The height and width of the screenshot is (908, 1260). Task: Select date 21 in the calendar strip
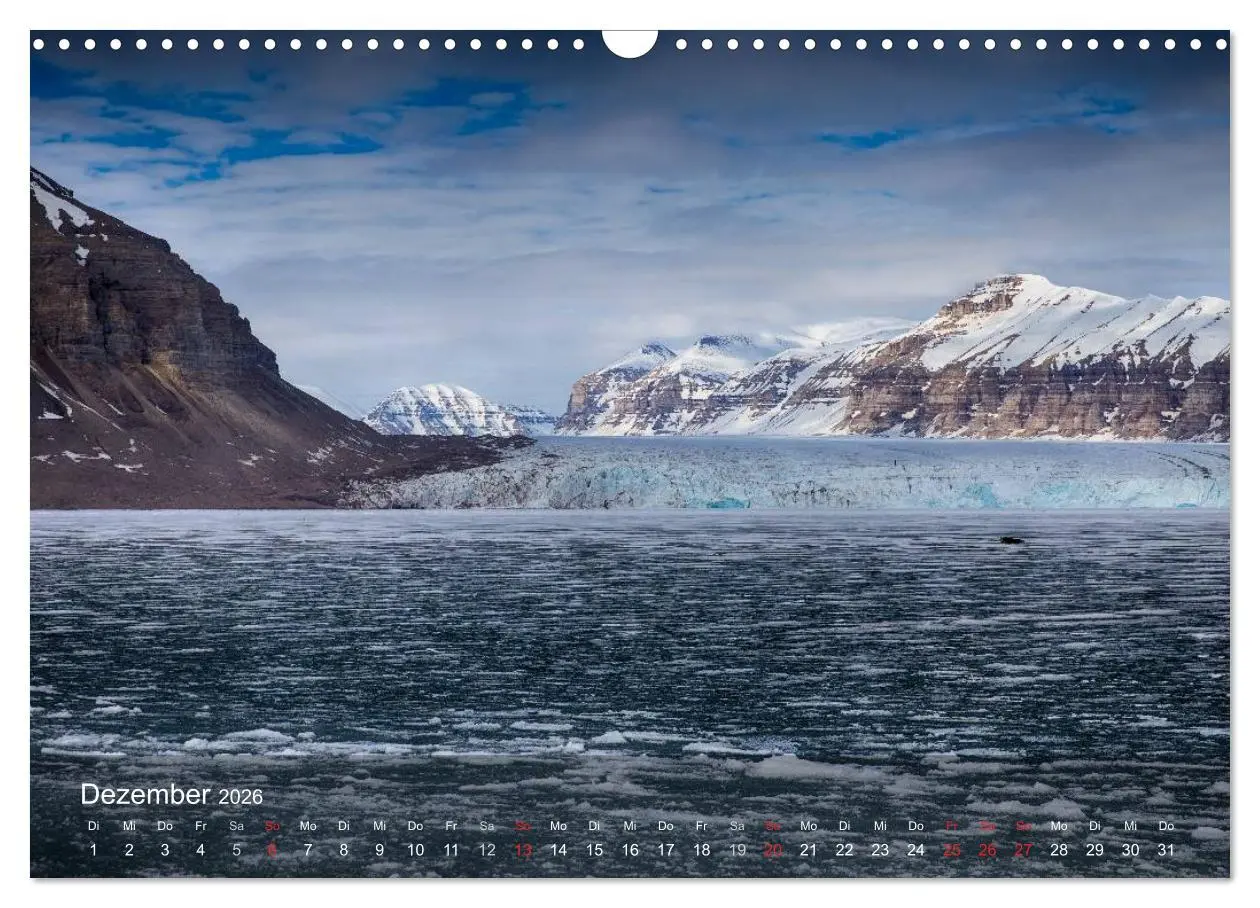(808, 850)
